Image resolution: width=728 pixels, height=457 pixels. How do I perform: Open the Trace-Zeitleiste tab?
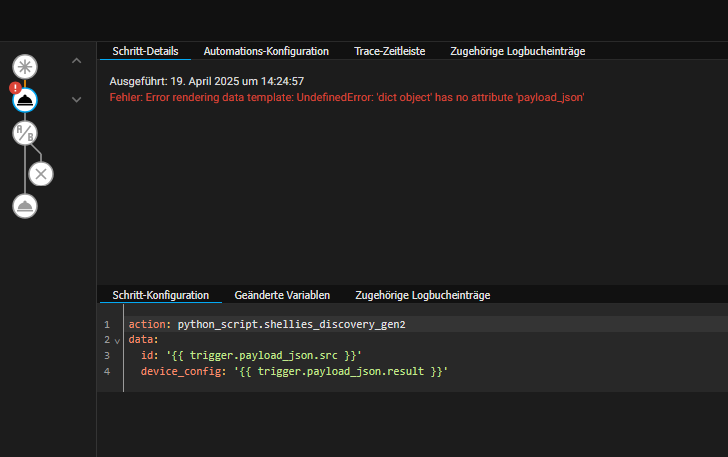(x=390, y=51)
